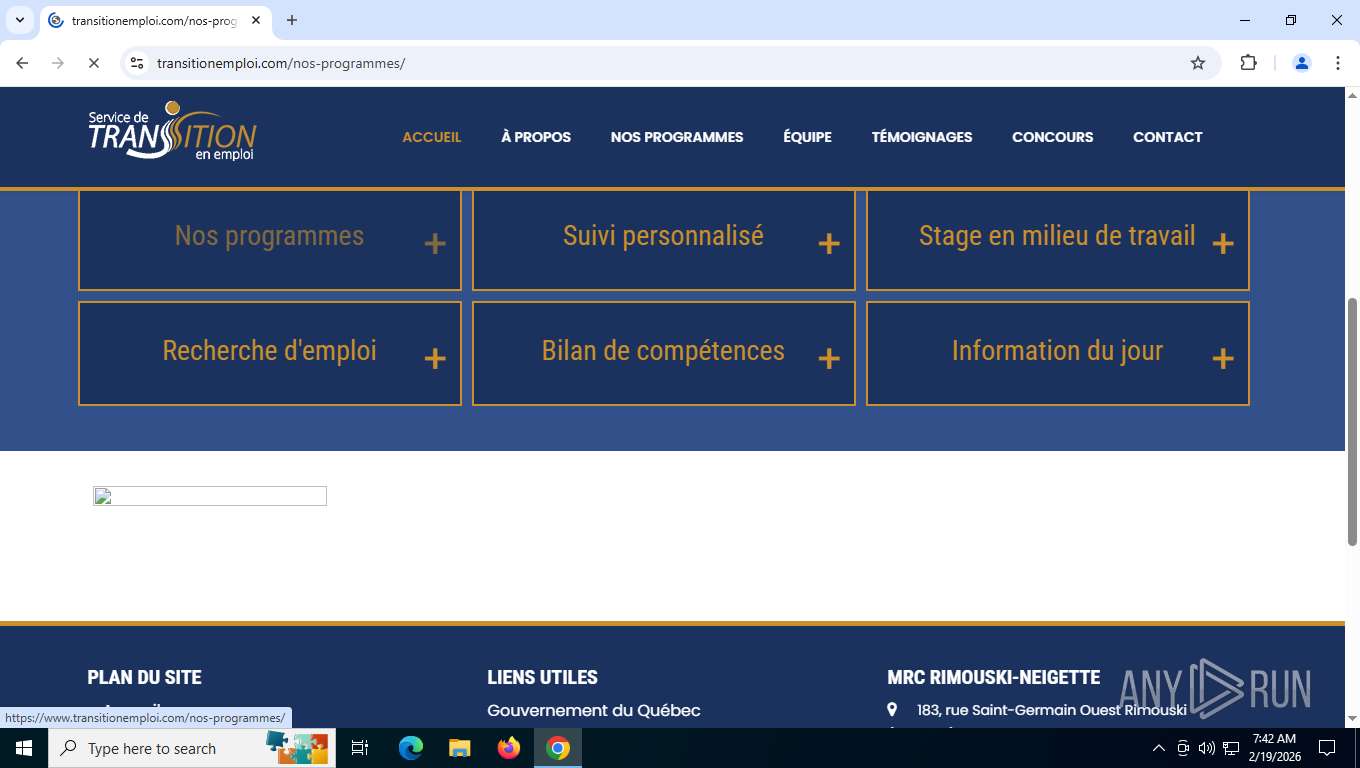The height and width of the screenshot is (768, 1360).
Task: Click the Nos programmes card title
Action: tap(269, 236)
